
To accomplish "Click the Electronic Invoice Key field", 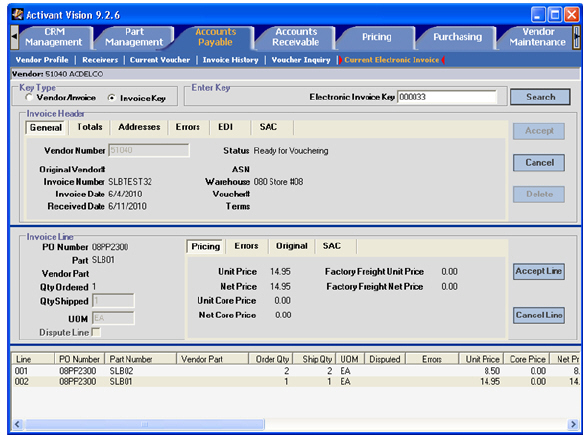I will coord(447,97).
